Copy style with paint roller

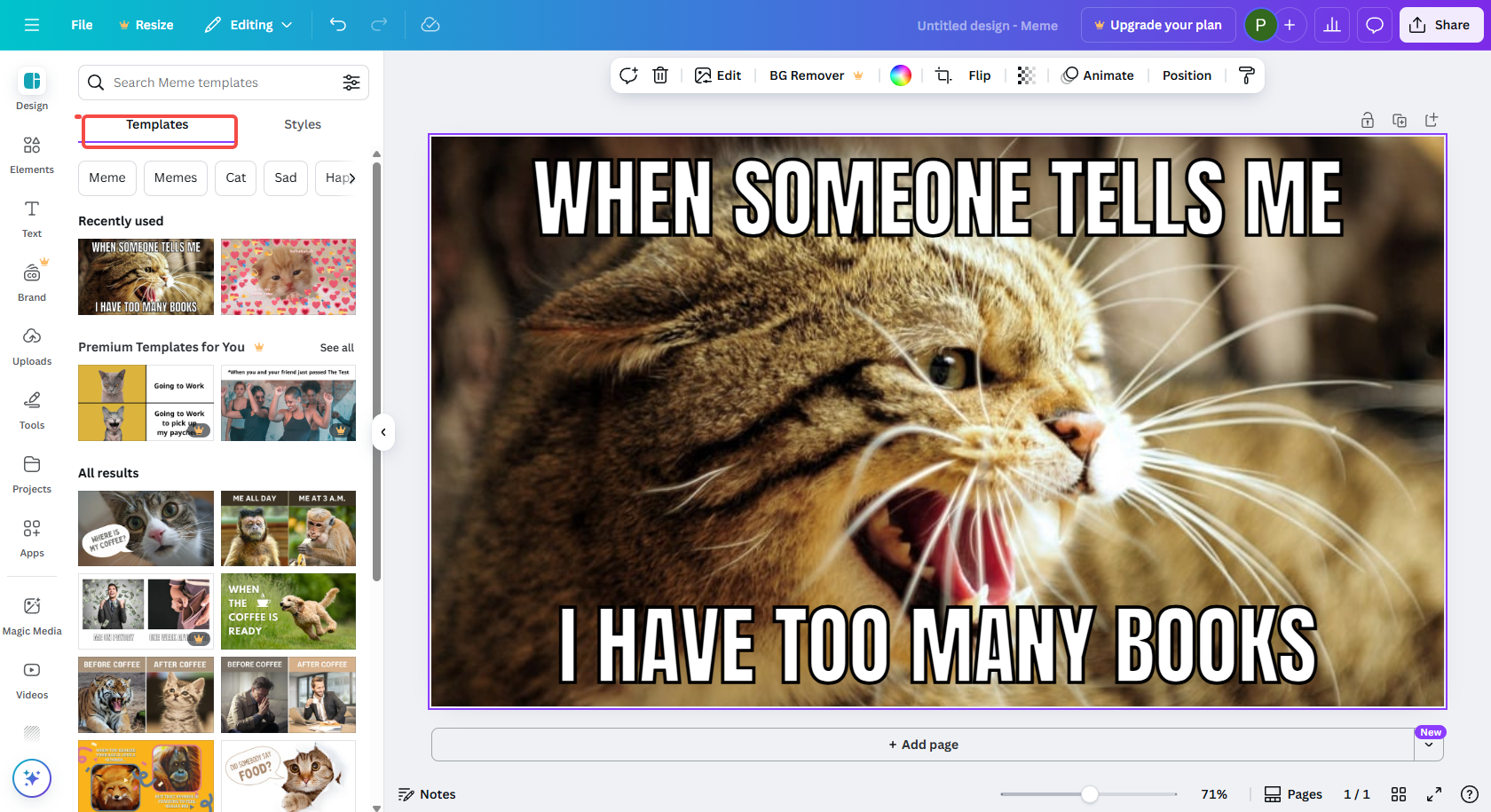(x=1247, y=75)
